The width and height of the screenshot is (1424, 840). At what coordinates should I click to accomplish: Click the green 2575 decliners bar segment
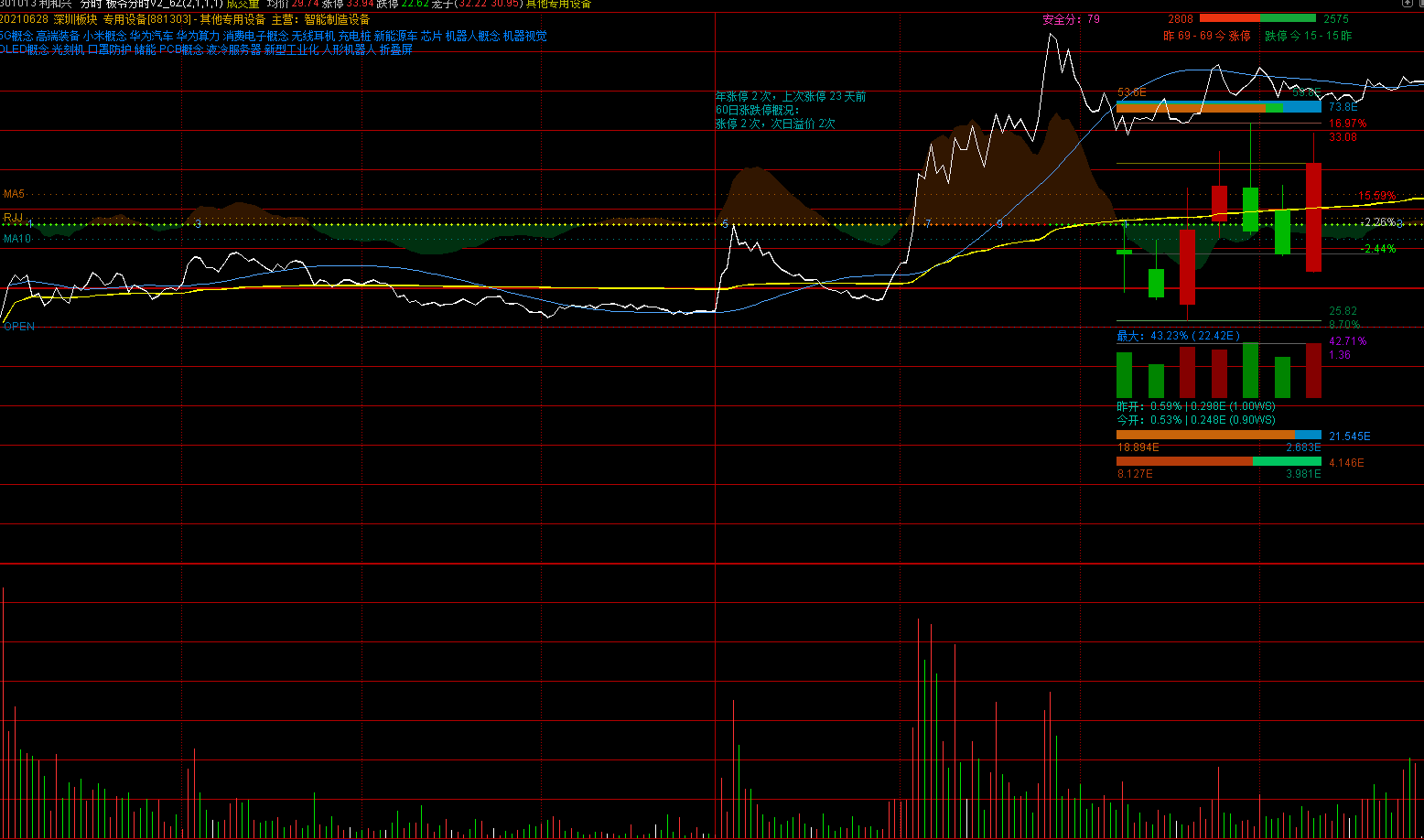[1288, 18]
